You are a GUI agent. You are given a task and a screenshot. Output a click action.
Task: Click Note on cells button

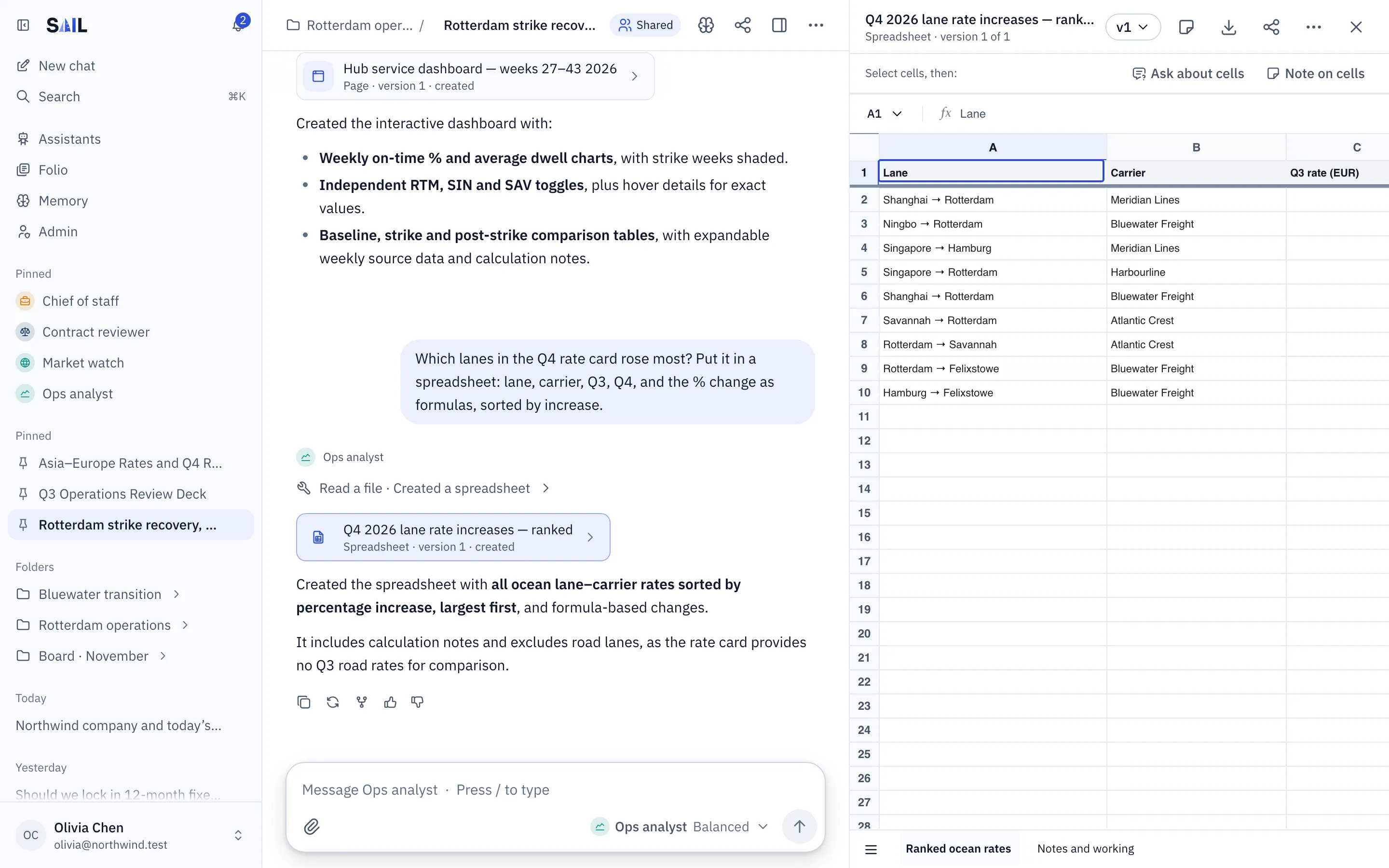pyautogui.click(x=1316, y=73)
